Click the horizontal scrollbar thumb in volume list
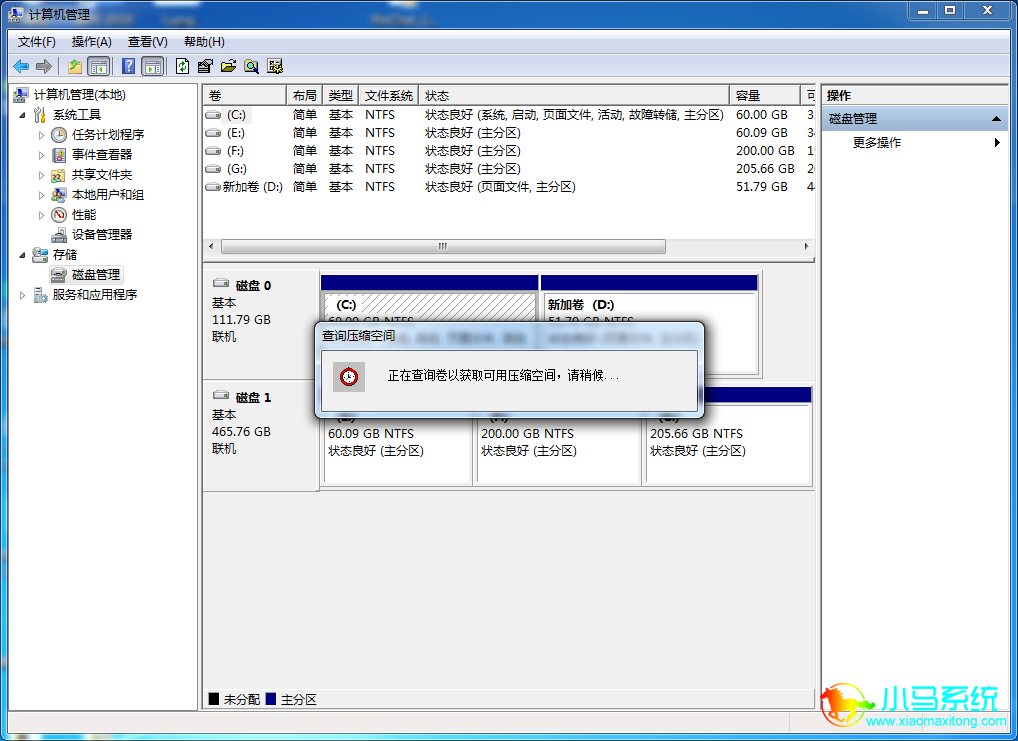The width and height of the screenshot is (1018, 741). click(443, 247)
